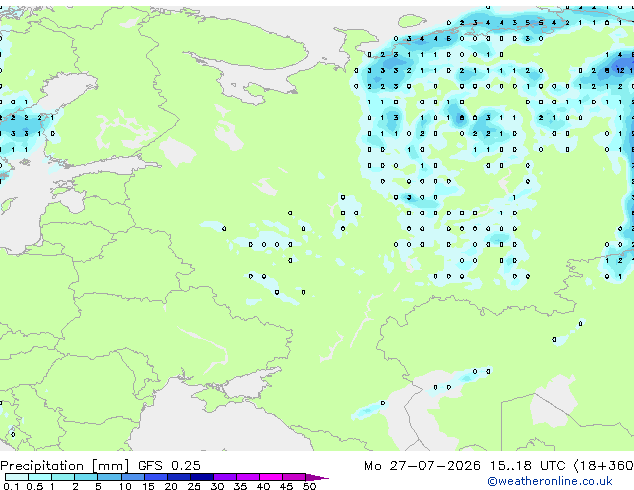
Task: Click the 'GFS 0.25' model label
Action: point(169,466)
